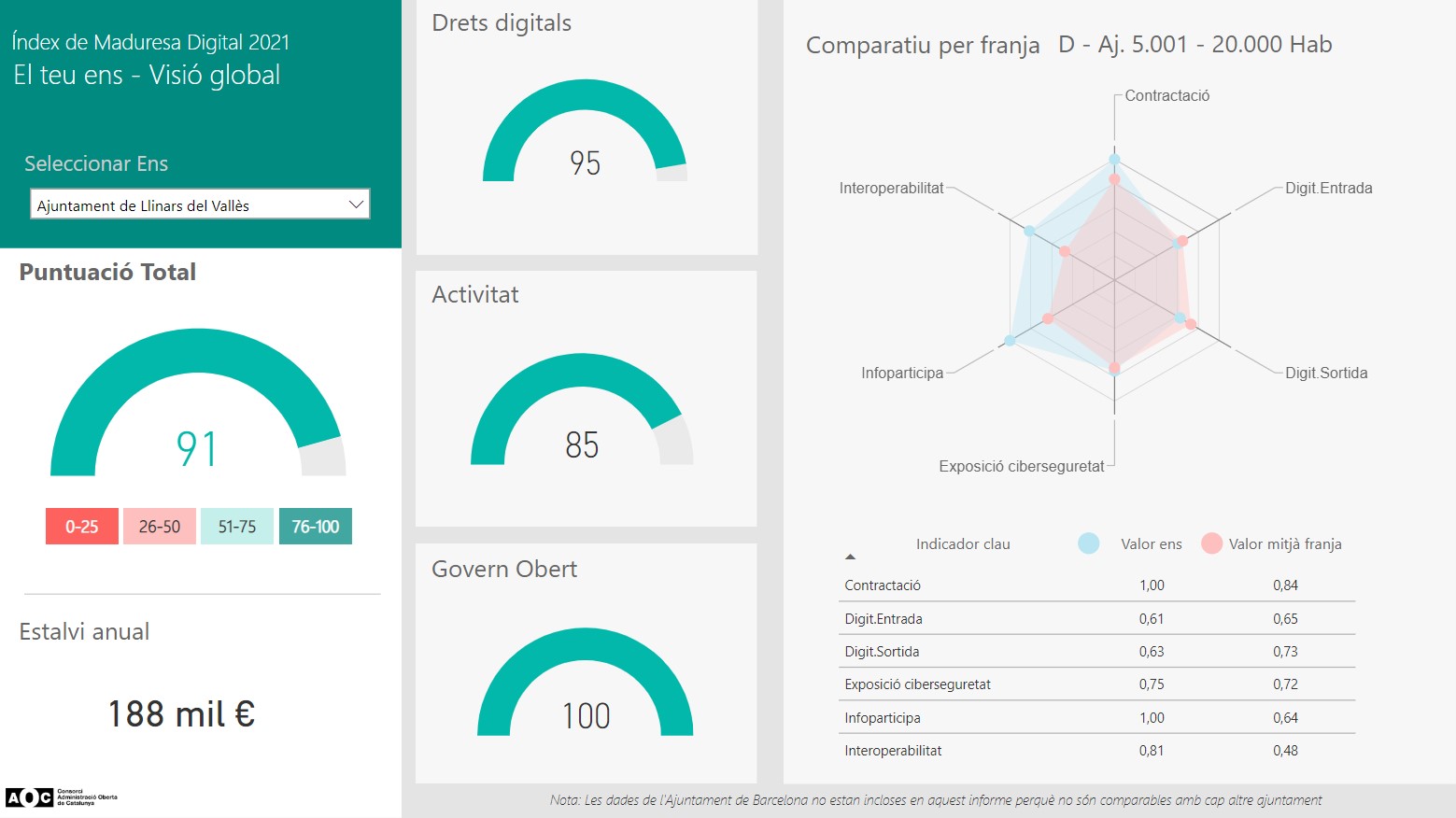1456x818 pixels.
Task: Click the AOC consortium logo
Action: point(62,797)
